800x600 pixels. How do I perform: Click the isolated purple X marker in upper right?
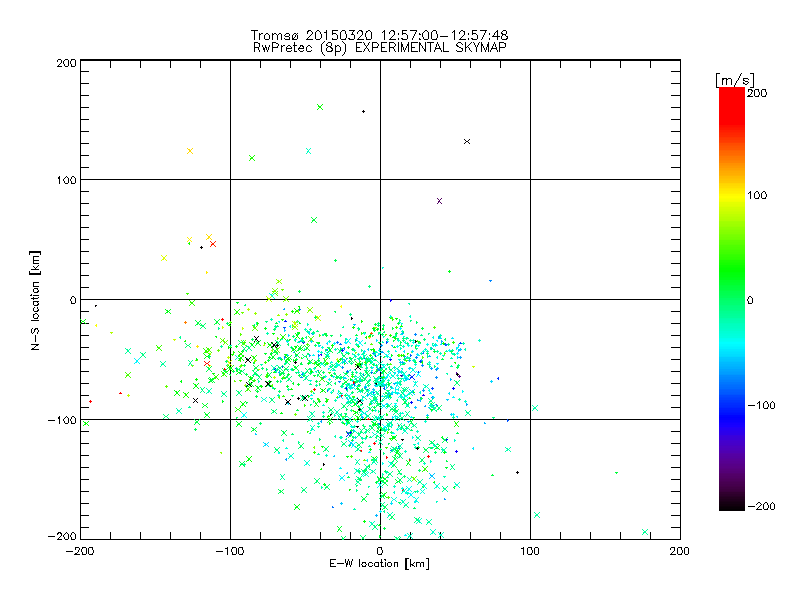(x=439, y=201)
